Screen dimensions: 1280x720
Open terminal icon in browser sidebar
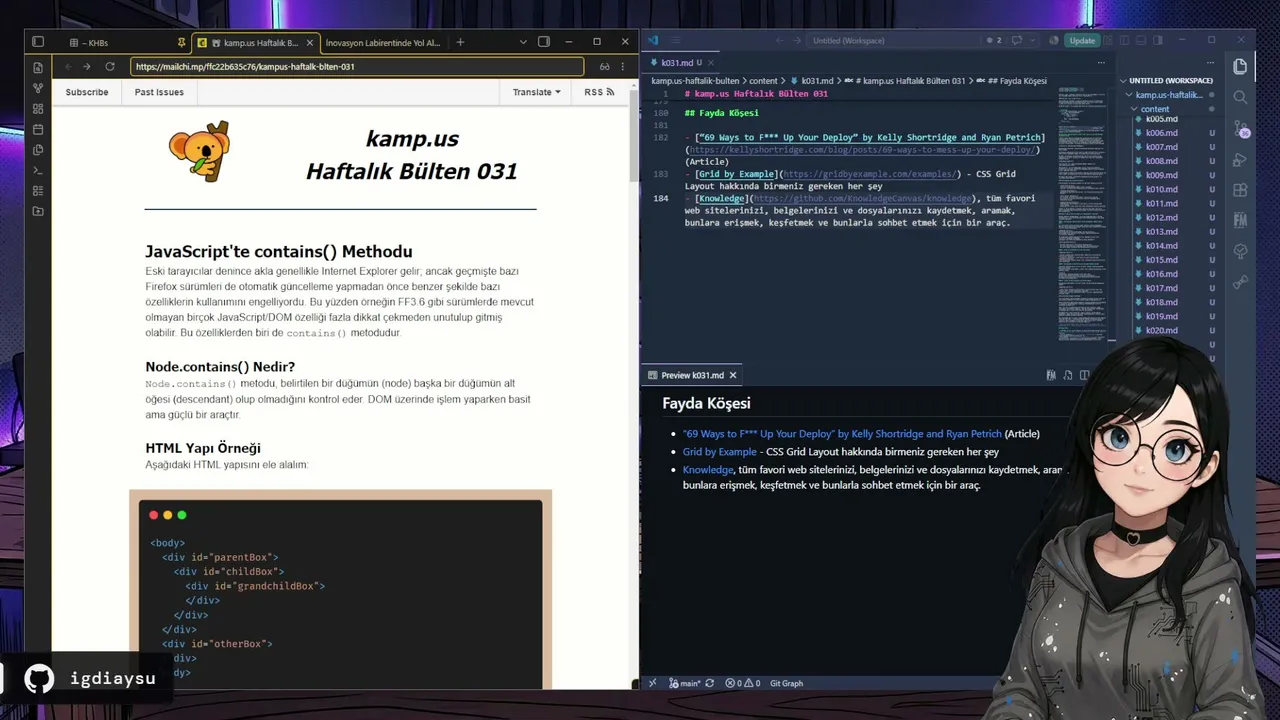point(38,170)
